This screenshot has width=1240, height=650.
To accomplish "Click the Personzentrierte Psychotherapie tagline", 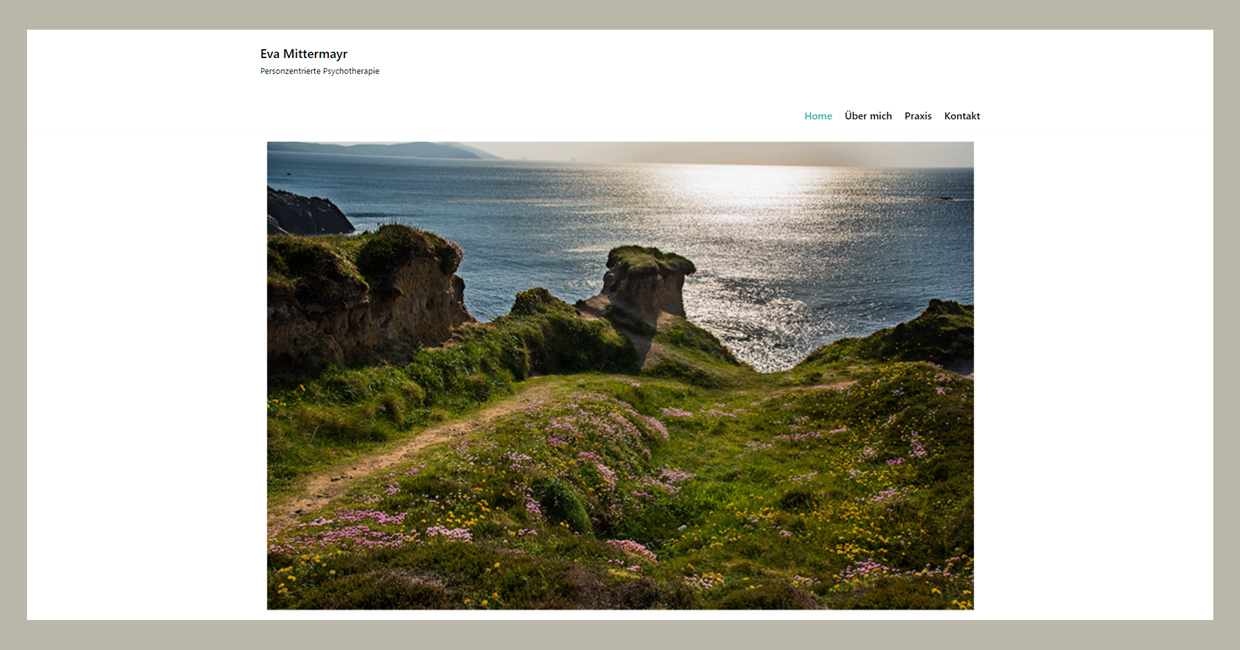I will pos(320,71).
